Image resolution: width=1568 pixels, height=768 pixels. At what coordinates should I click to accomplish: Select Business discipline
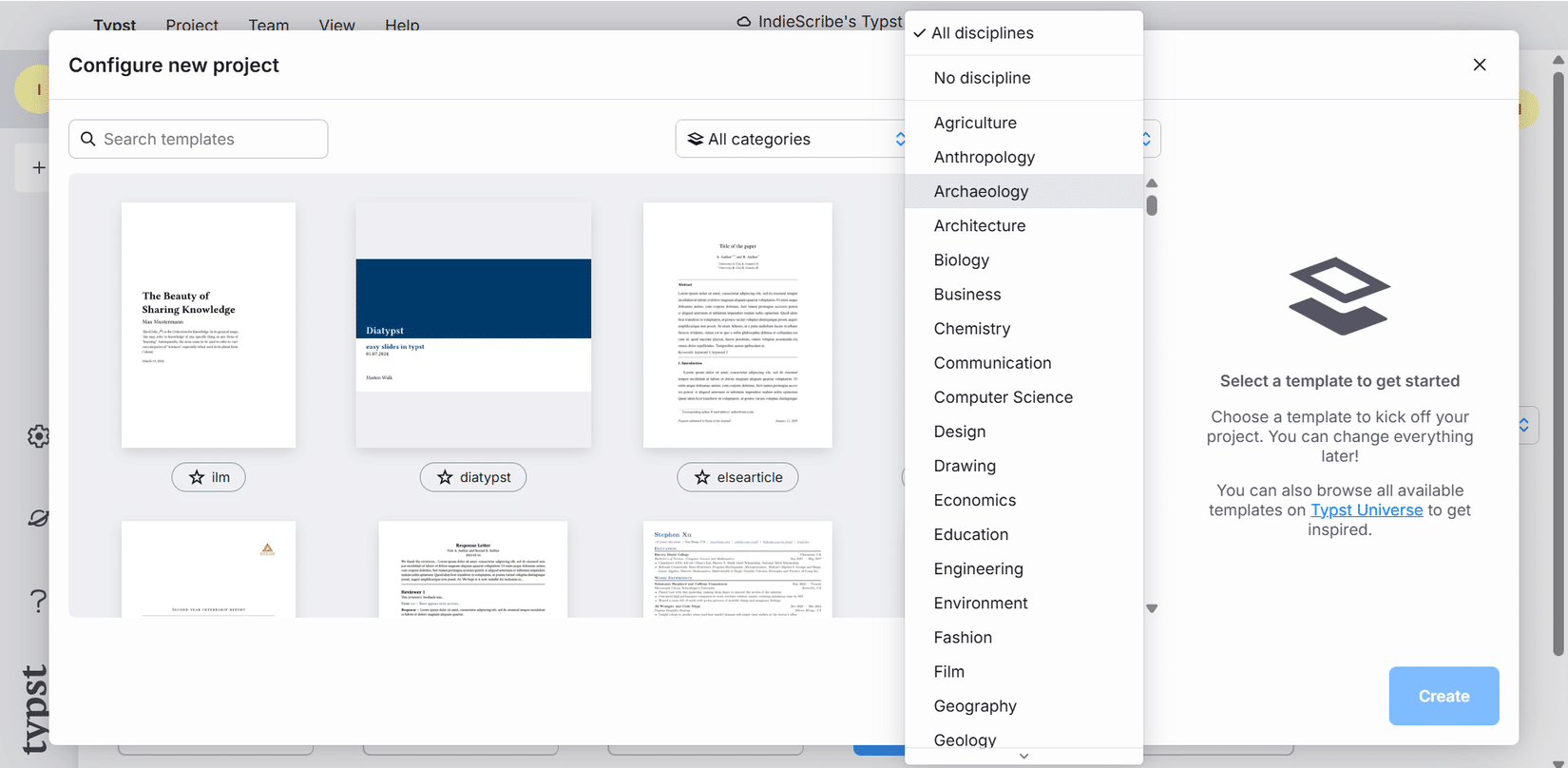pyautogui.click(x=1023, y=294)
